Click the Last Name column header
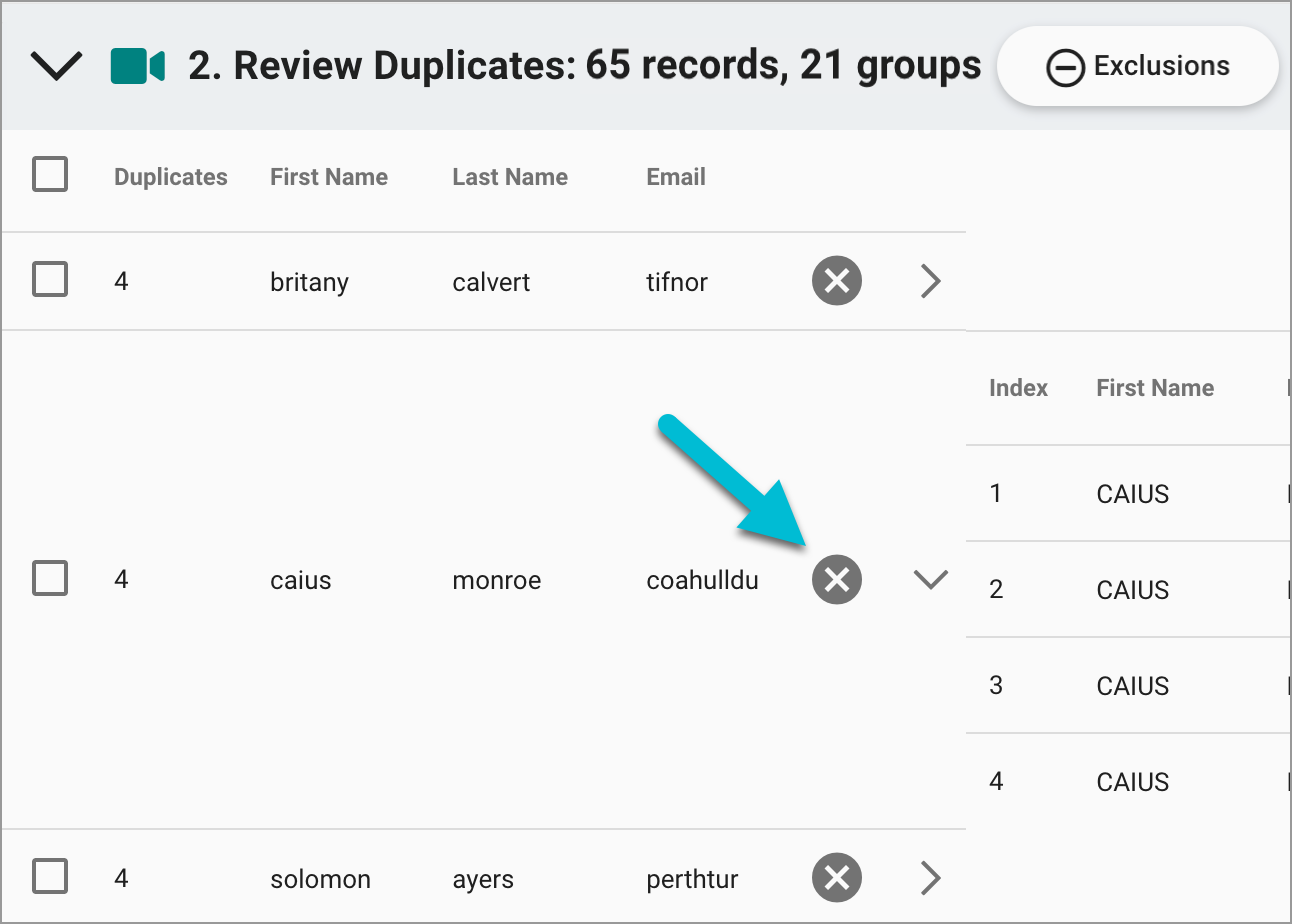Viewport: 1292px width, 924px height. (x=510, y=176)
